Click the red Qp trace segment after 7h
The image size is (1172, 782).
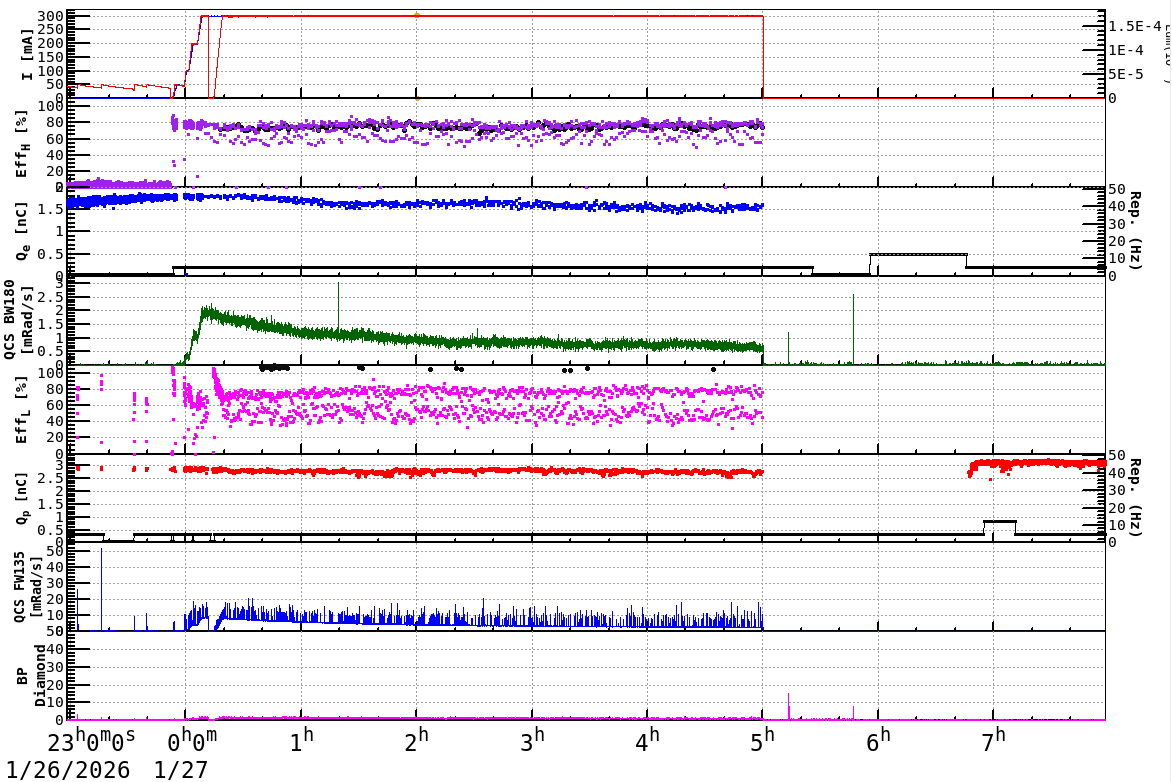(x=1030, y=463)
